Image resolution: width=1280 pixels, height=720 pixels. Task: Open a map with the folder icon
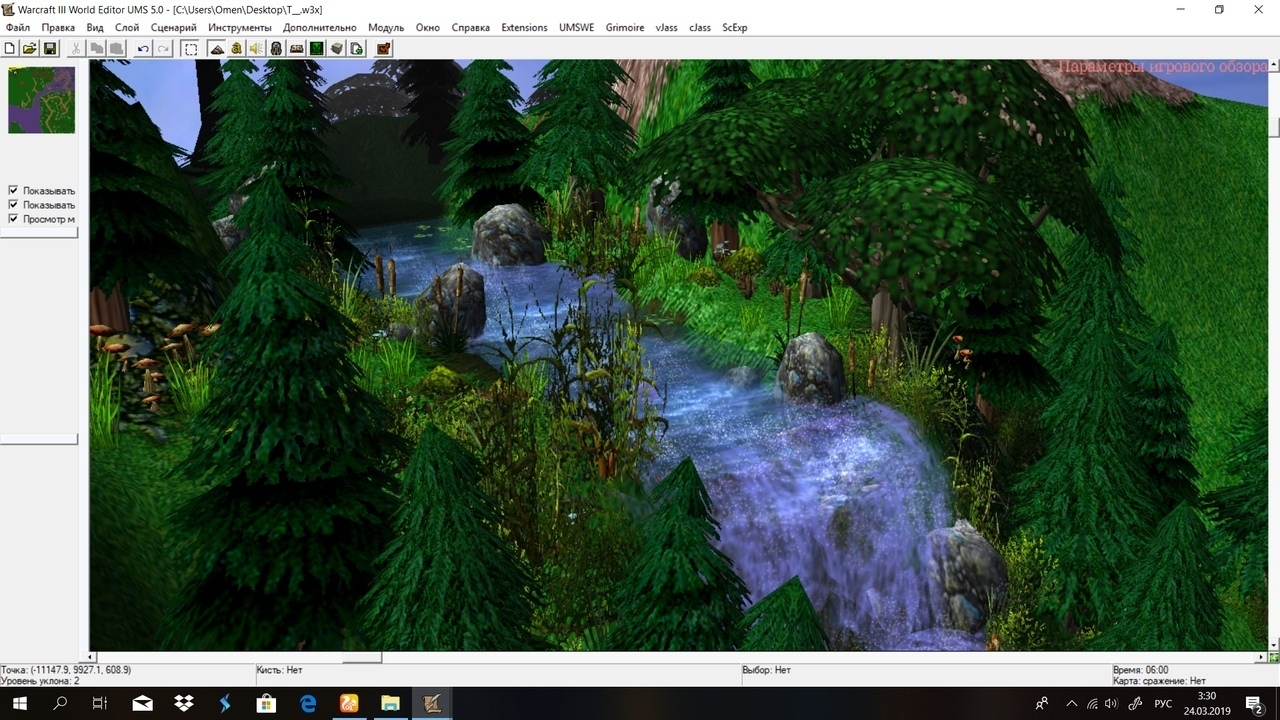(30, 48)
